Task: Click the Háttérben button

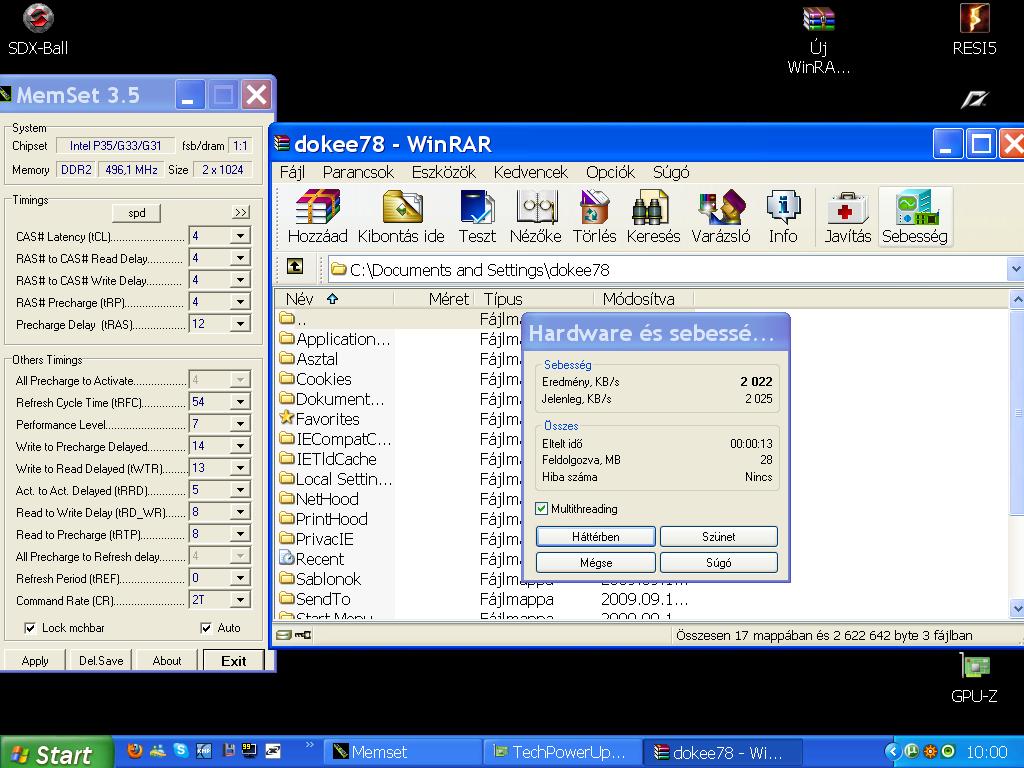Action: [596, 537]
